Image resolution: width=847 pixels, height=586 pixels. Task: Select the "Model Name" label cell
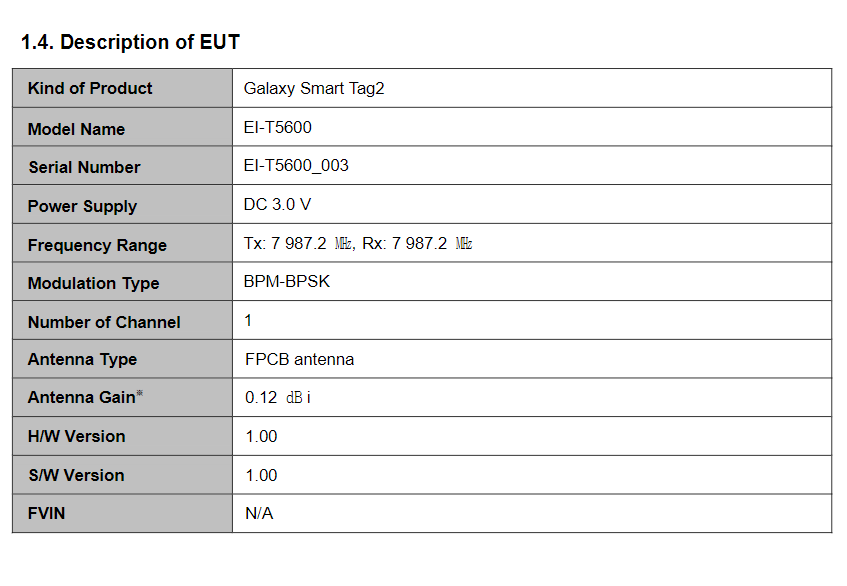pos(76,129)
